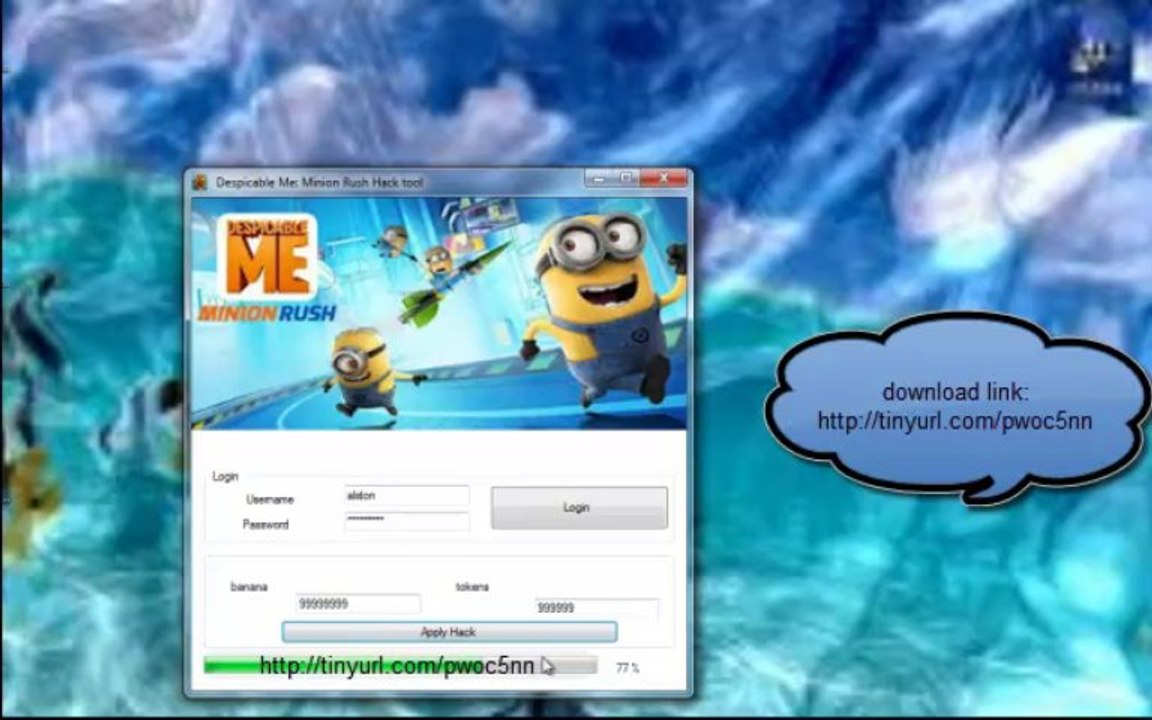Click the window title text
The width and height of the screenshot is (1152, 720).
320,182
